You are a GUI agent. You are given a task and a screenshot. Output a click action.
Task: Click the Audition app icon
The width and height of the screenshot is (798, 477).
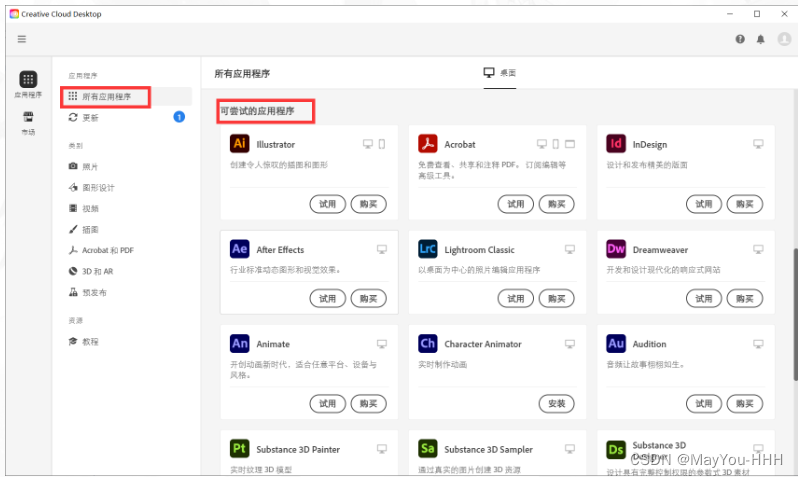click(x=616, y=344)
